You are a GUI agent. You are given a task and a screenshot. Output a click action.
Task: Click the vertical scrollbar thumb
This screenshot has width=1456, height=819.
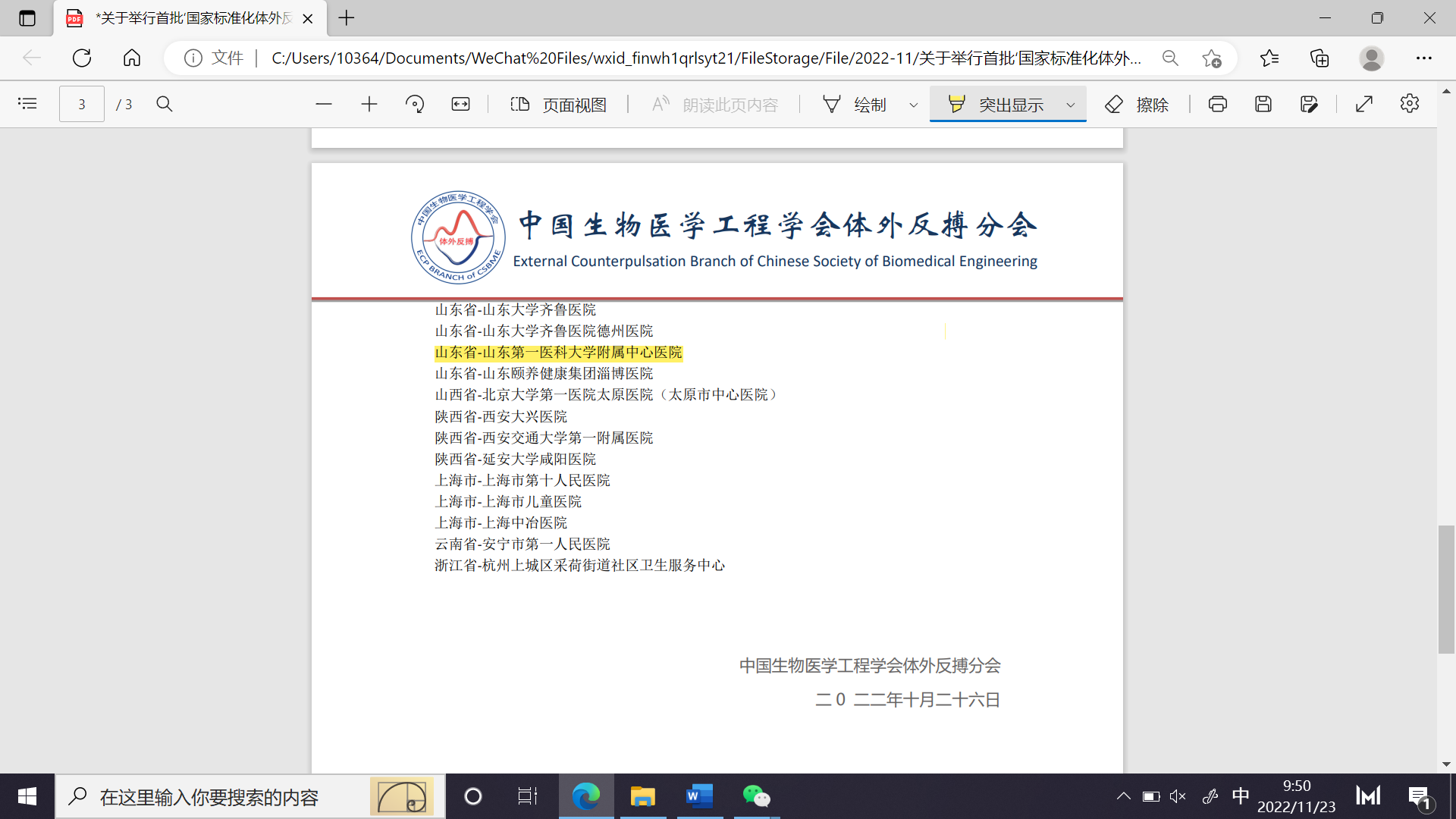(x=1446, y=589)
